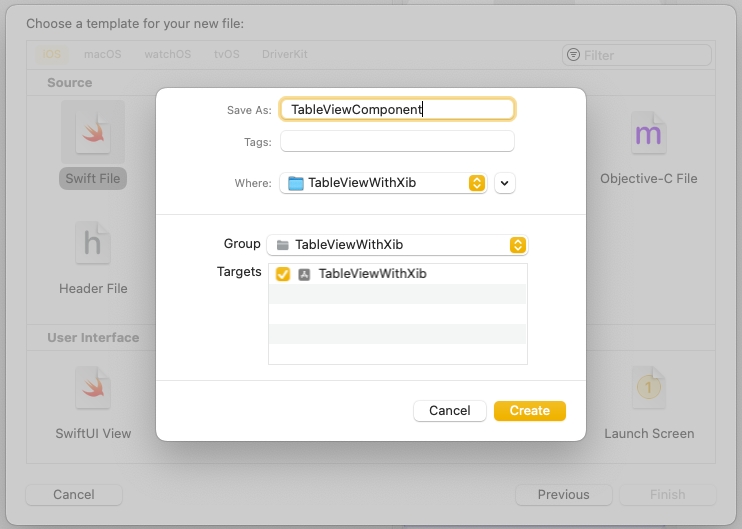Click the filter icon in search field

click(573, 55)
